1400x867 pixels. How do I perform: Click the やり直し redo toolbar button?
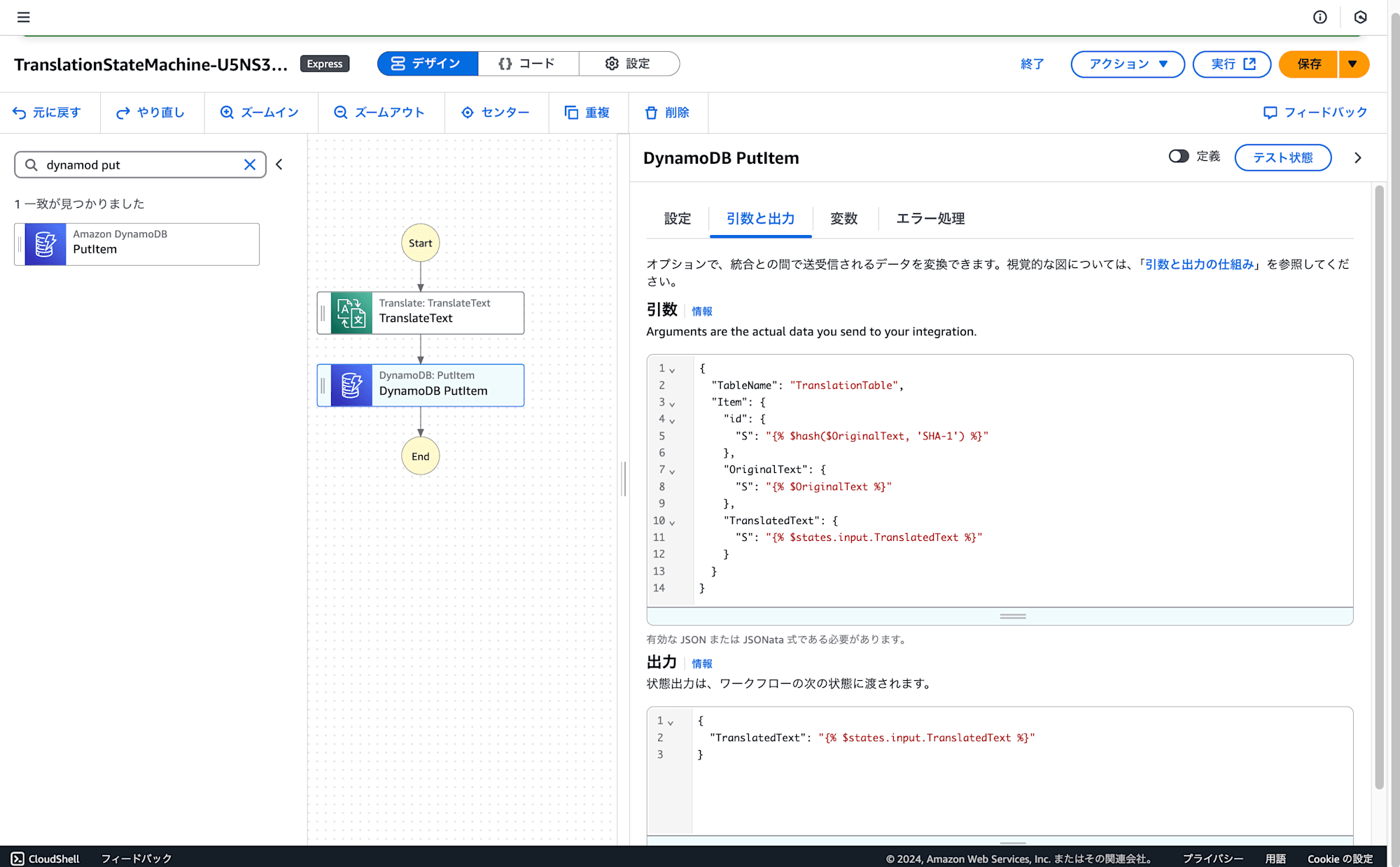click(150, 113)
